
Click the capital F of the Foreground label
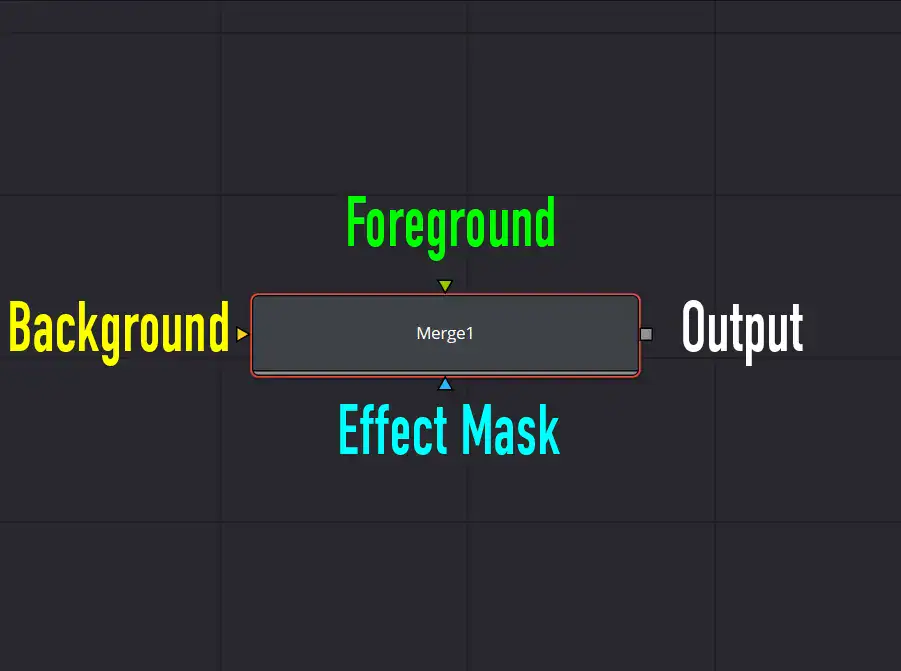click(356, 221)
